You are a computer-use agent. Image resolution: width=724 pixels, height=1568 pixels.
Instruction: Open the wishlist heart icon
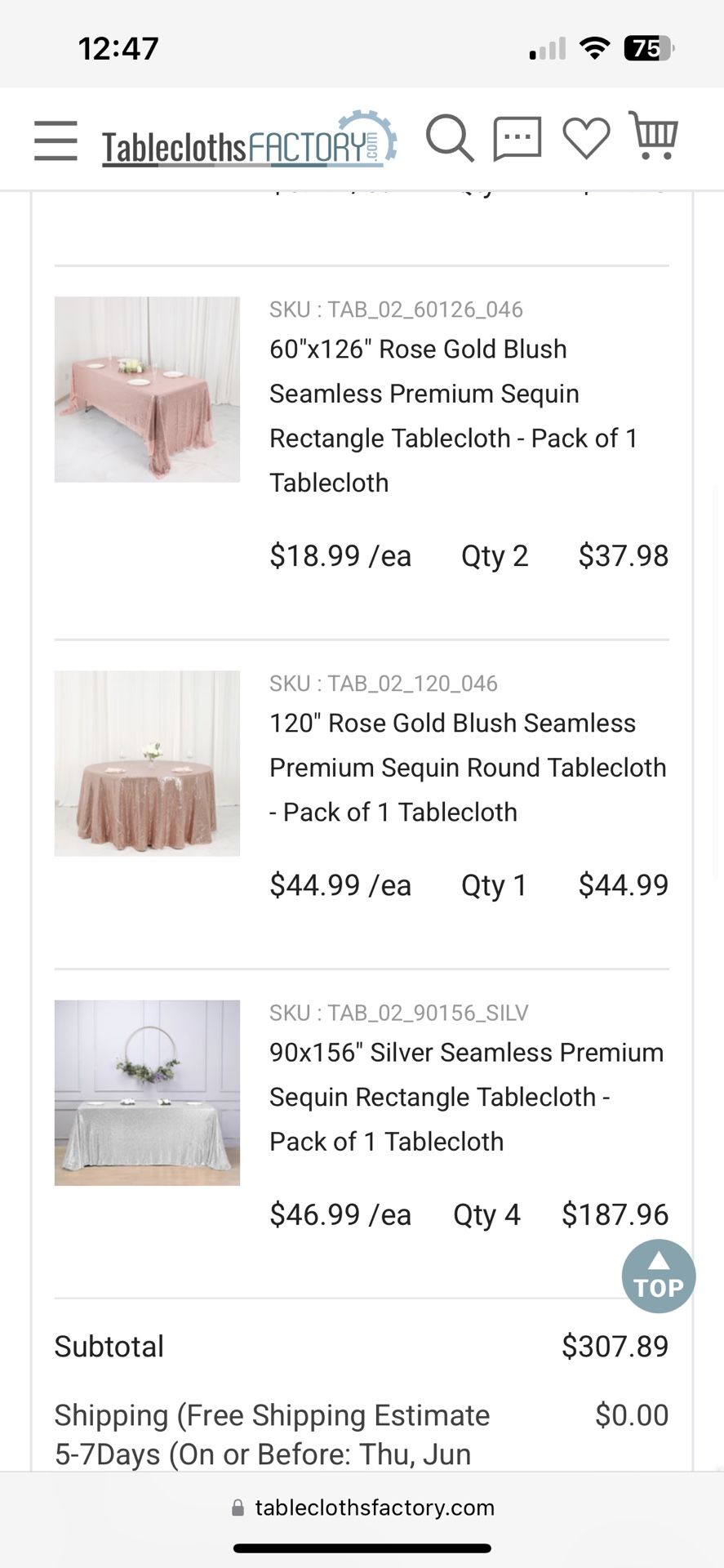(586, 138)
